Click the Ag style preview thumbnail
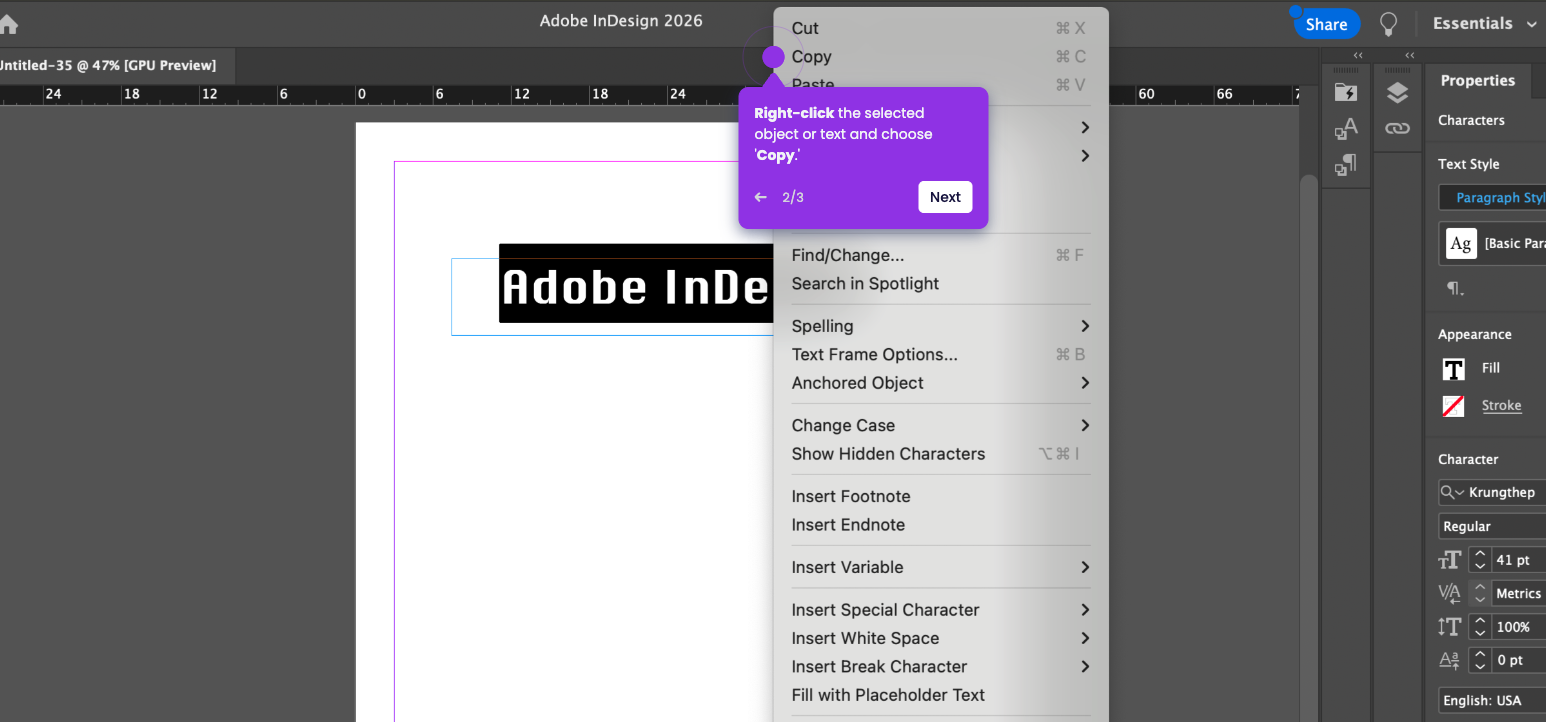The image size is (1546, 722). (x=1461, y=243)
